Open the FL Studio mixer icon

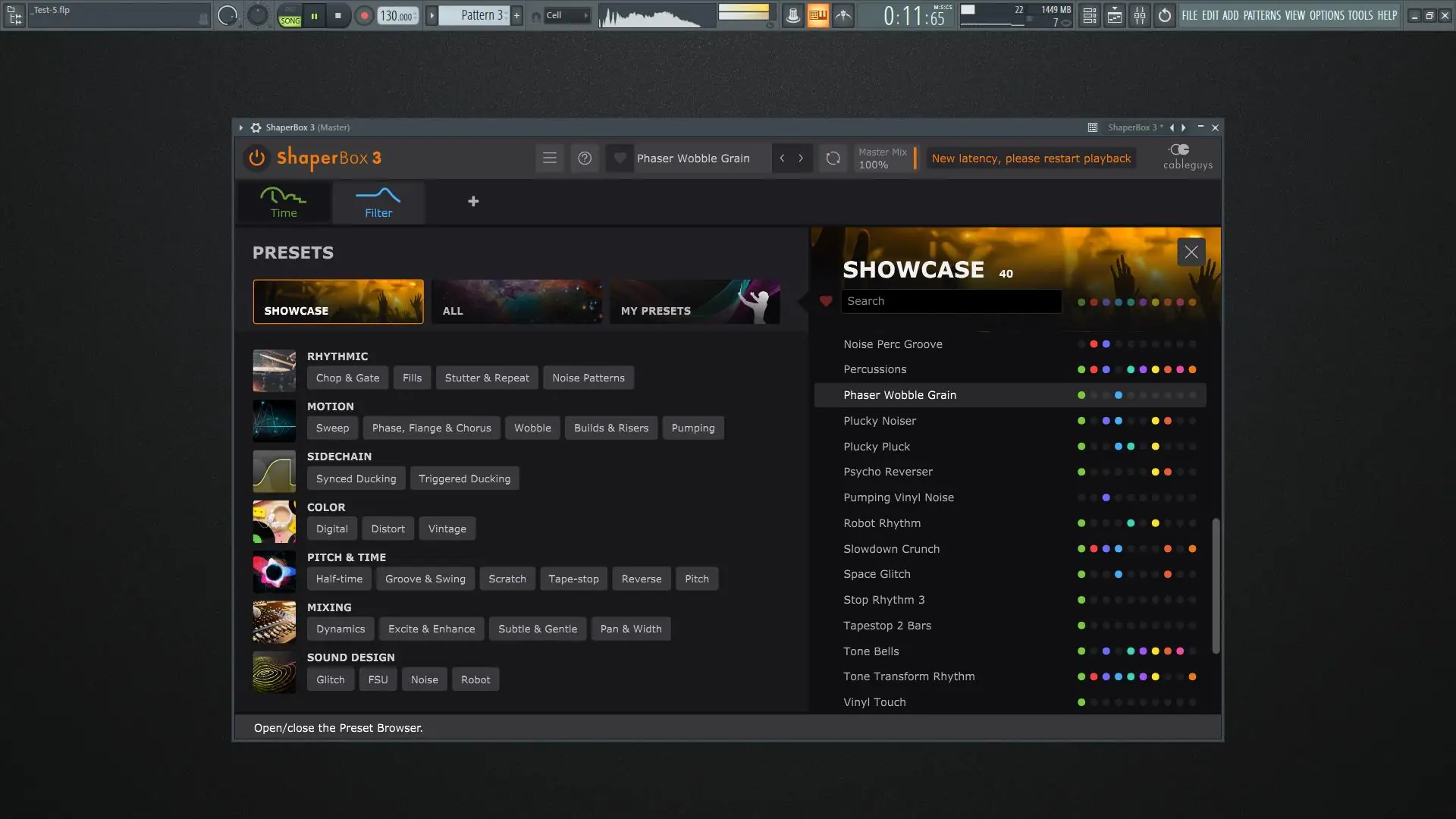(1140, 15)
